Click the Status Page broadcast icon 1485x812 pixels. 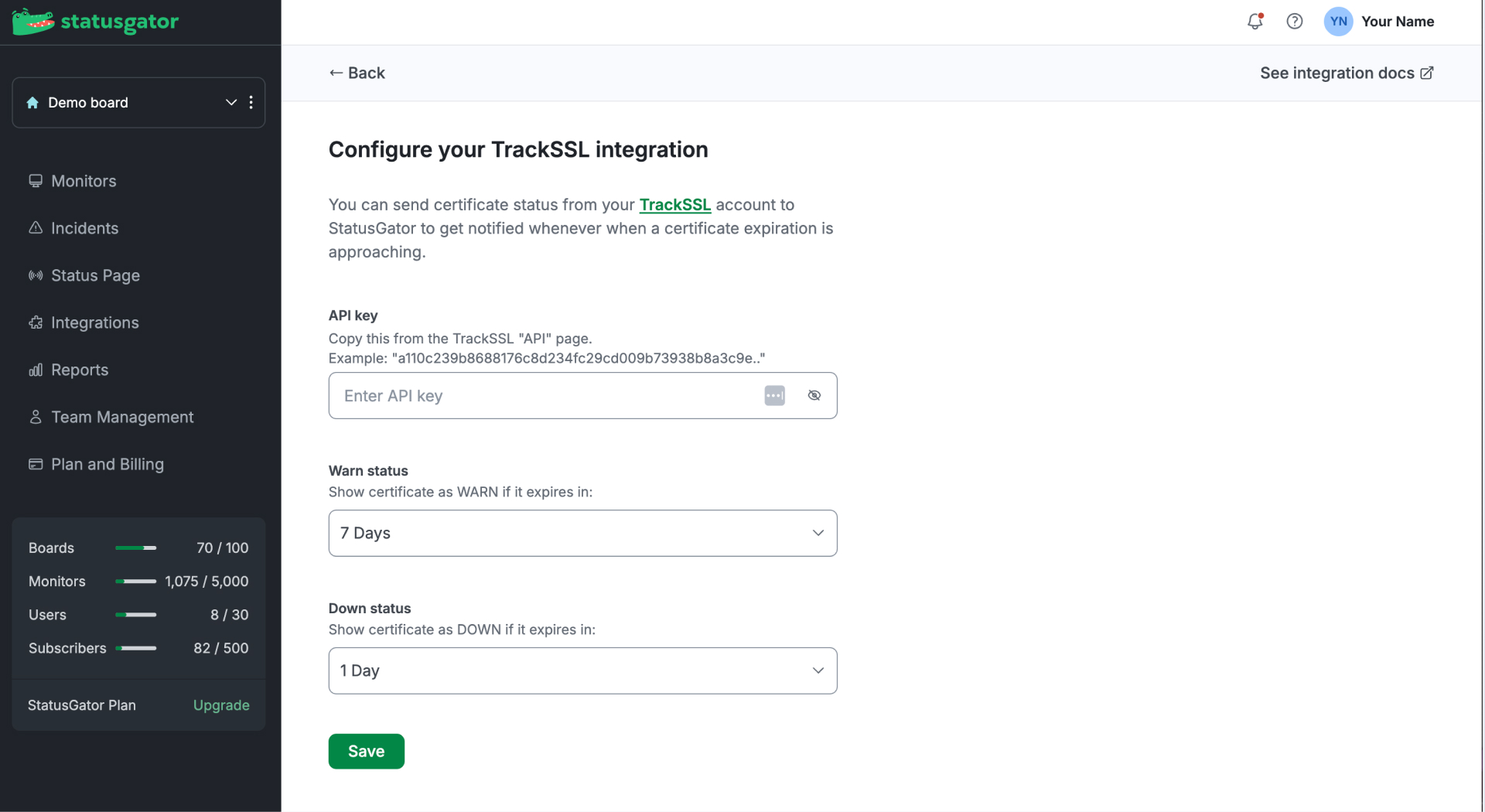tap(36, 275)
